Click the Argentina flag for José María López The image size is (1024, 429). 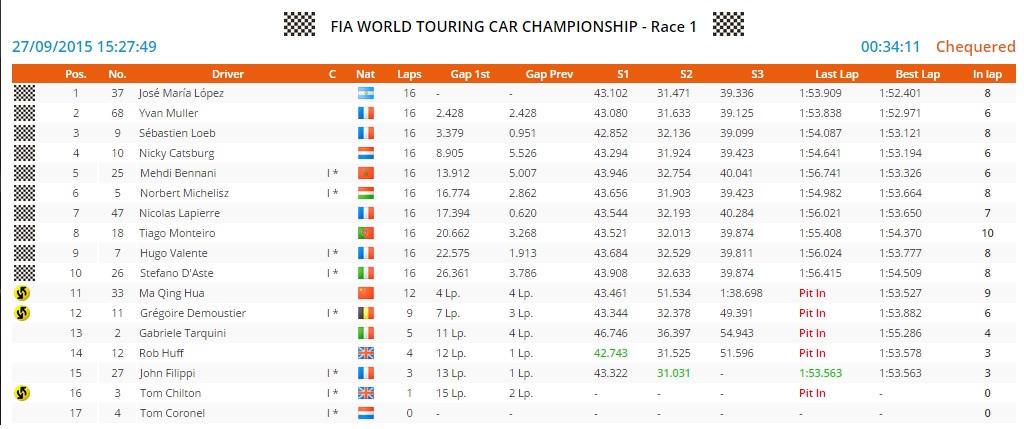pyautogui.click(x=365, y=93)
